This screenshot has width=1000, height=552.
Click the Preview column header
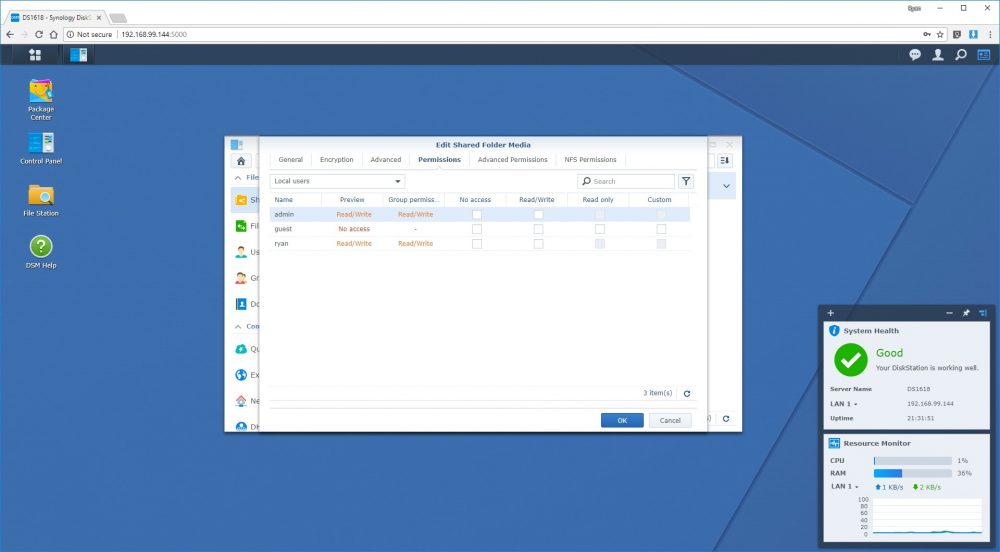[352, 200]
